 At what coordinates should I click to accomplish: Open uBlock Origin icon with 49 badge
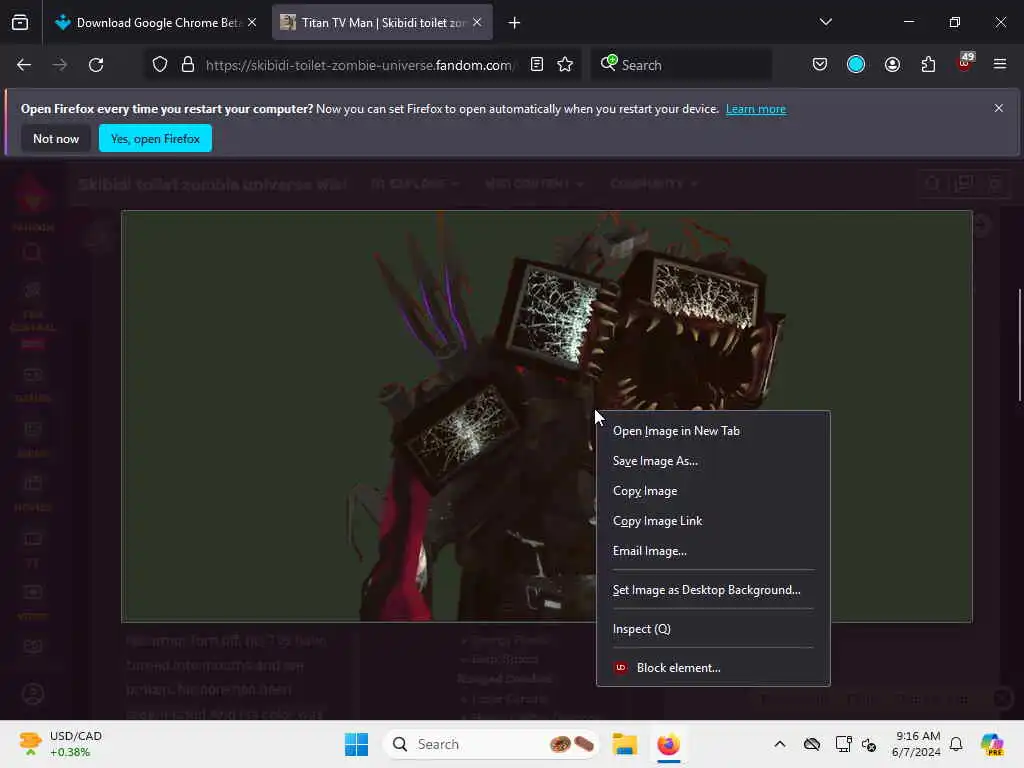click(965, 63)
